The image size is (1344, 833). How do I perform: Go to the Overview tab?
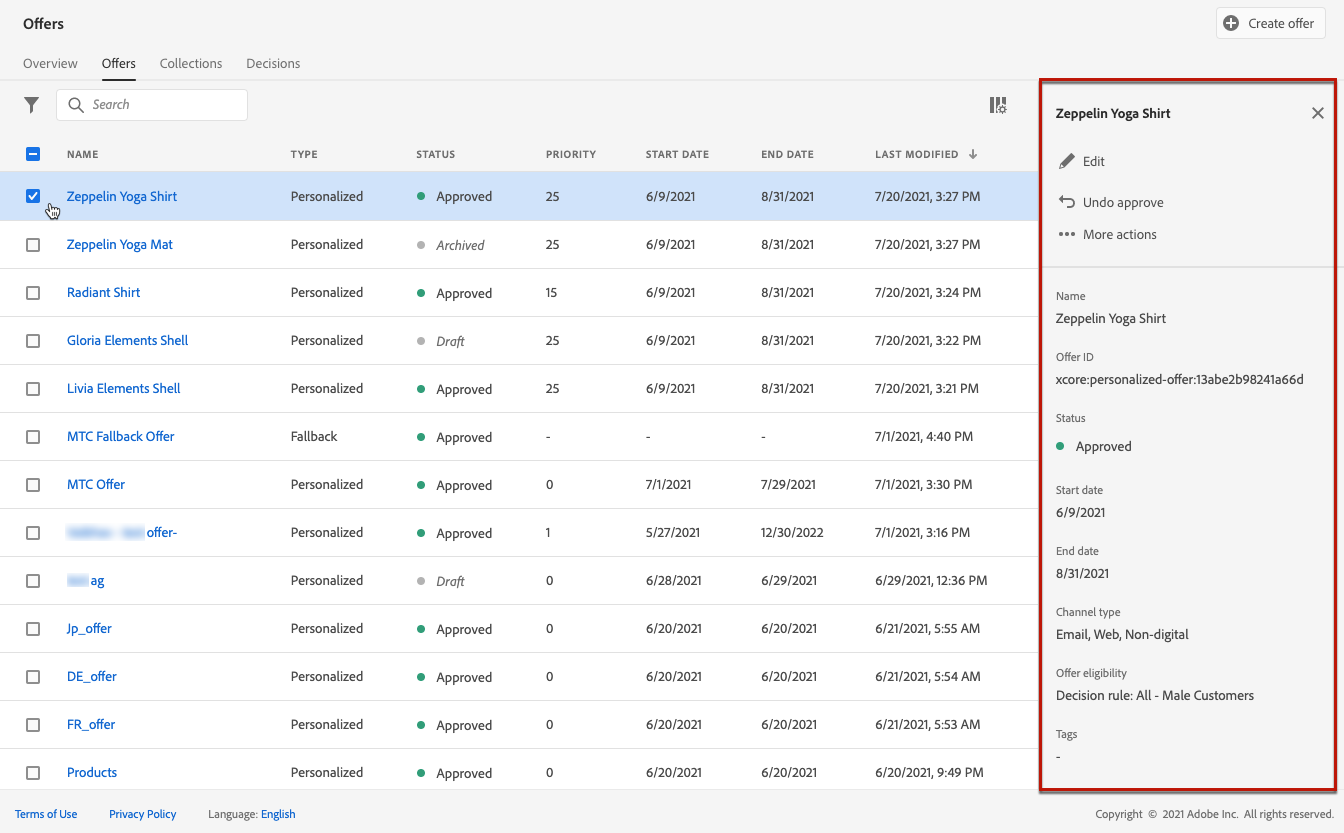50,63
